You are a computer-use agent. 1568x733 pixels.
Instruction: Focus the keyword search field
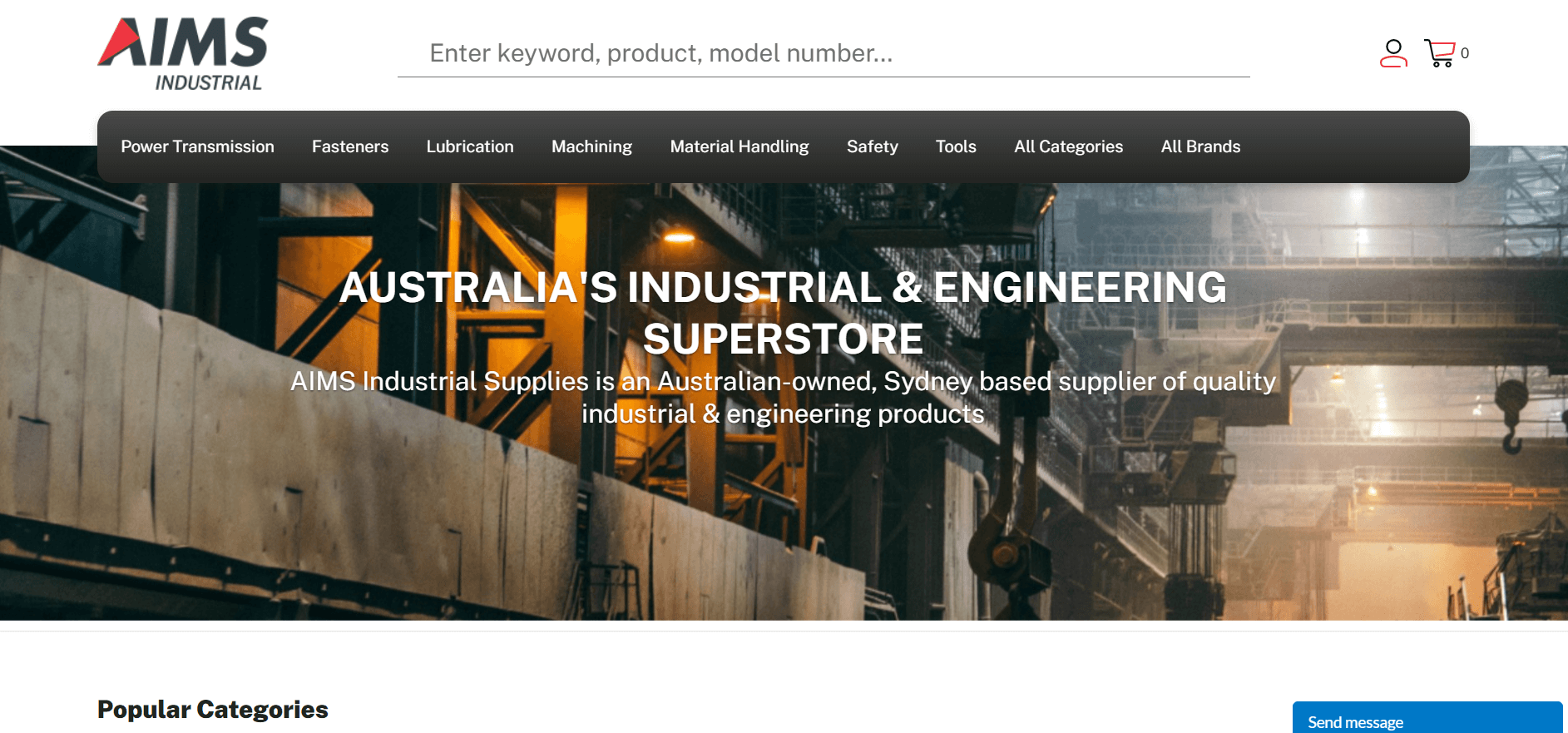click(824, 53)
